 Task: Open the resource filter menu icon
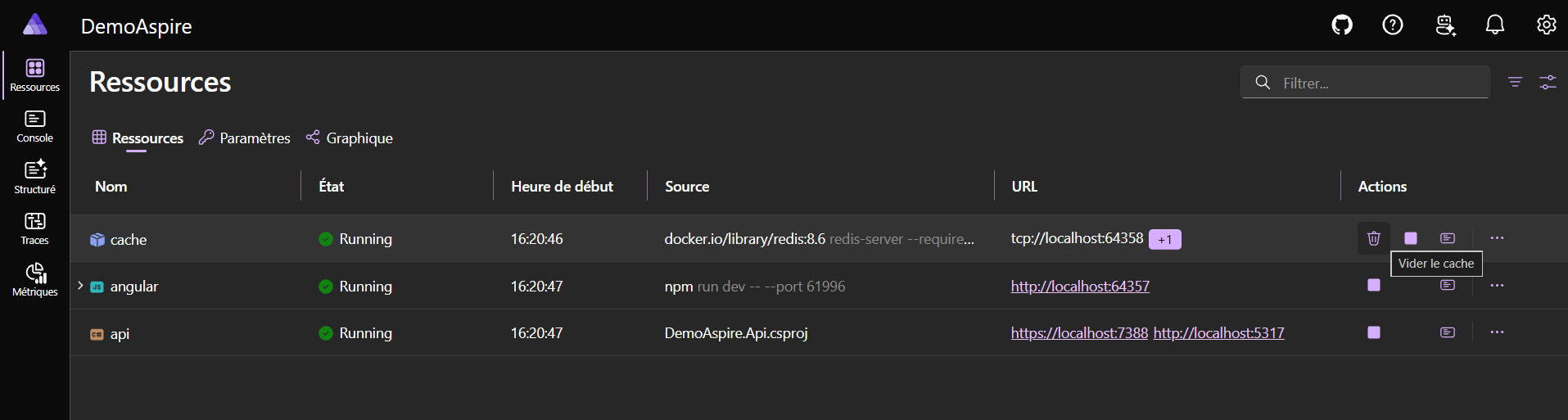(1516, 82)
